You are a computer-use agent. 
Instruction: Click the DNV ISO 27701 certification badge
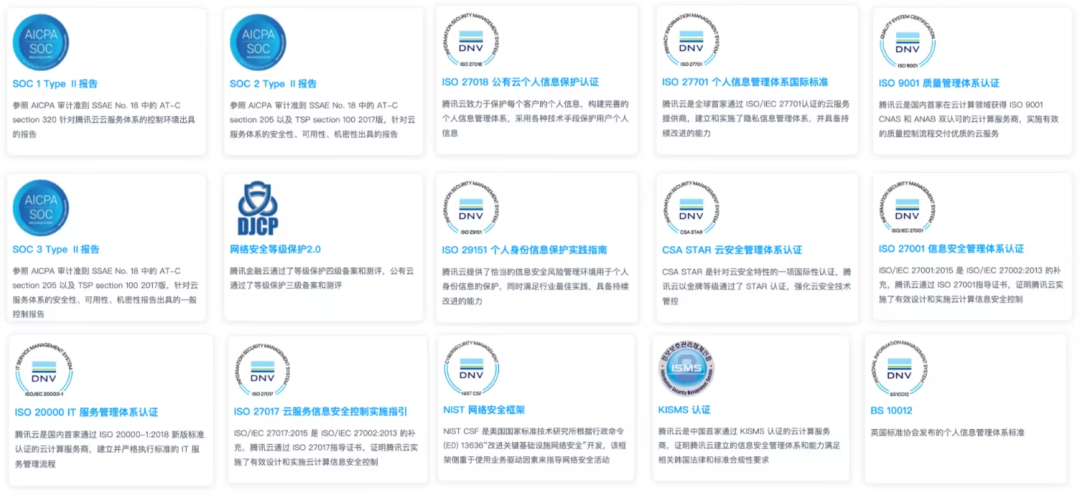point(692,42)
